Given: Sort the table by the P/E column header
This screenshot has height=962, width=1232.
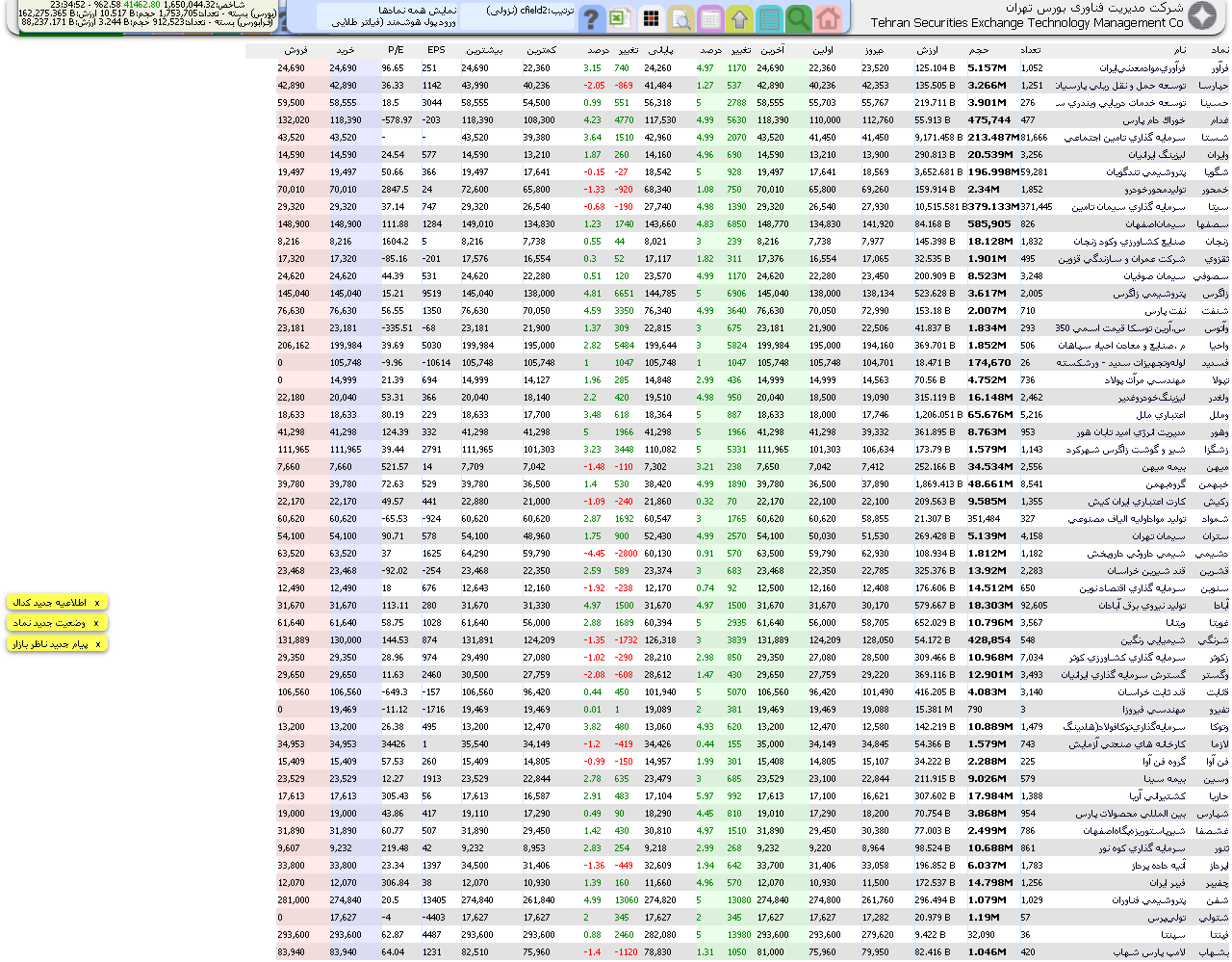Looking at the screenshot, I should (396, 50).
